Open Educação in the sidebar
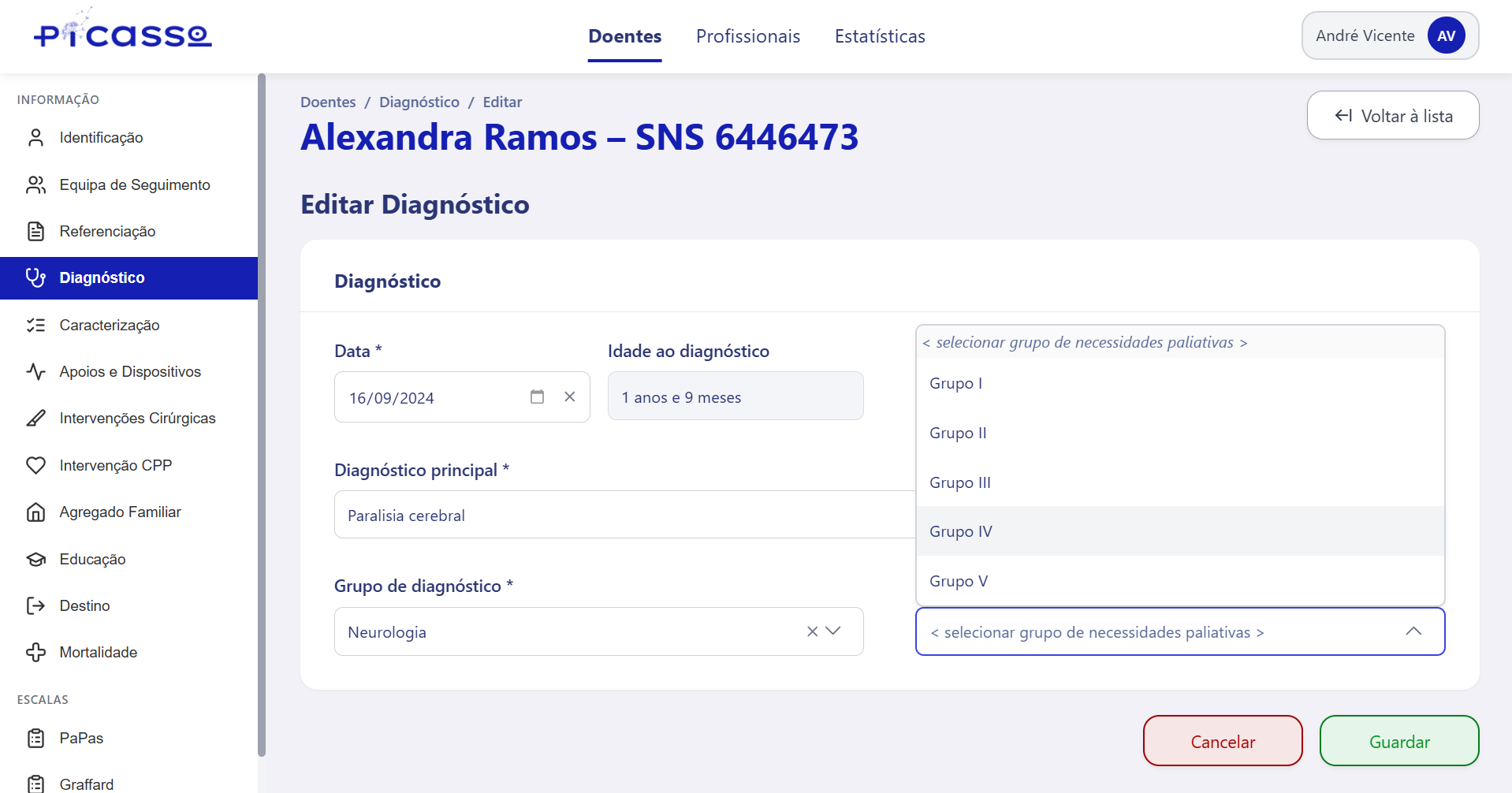Image resolution: width=1512 pixels, height=793 pixels. pos(92,559)
